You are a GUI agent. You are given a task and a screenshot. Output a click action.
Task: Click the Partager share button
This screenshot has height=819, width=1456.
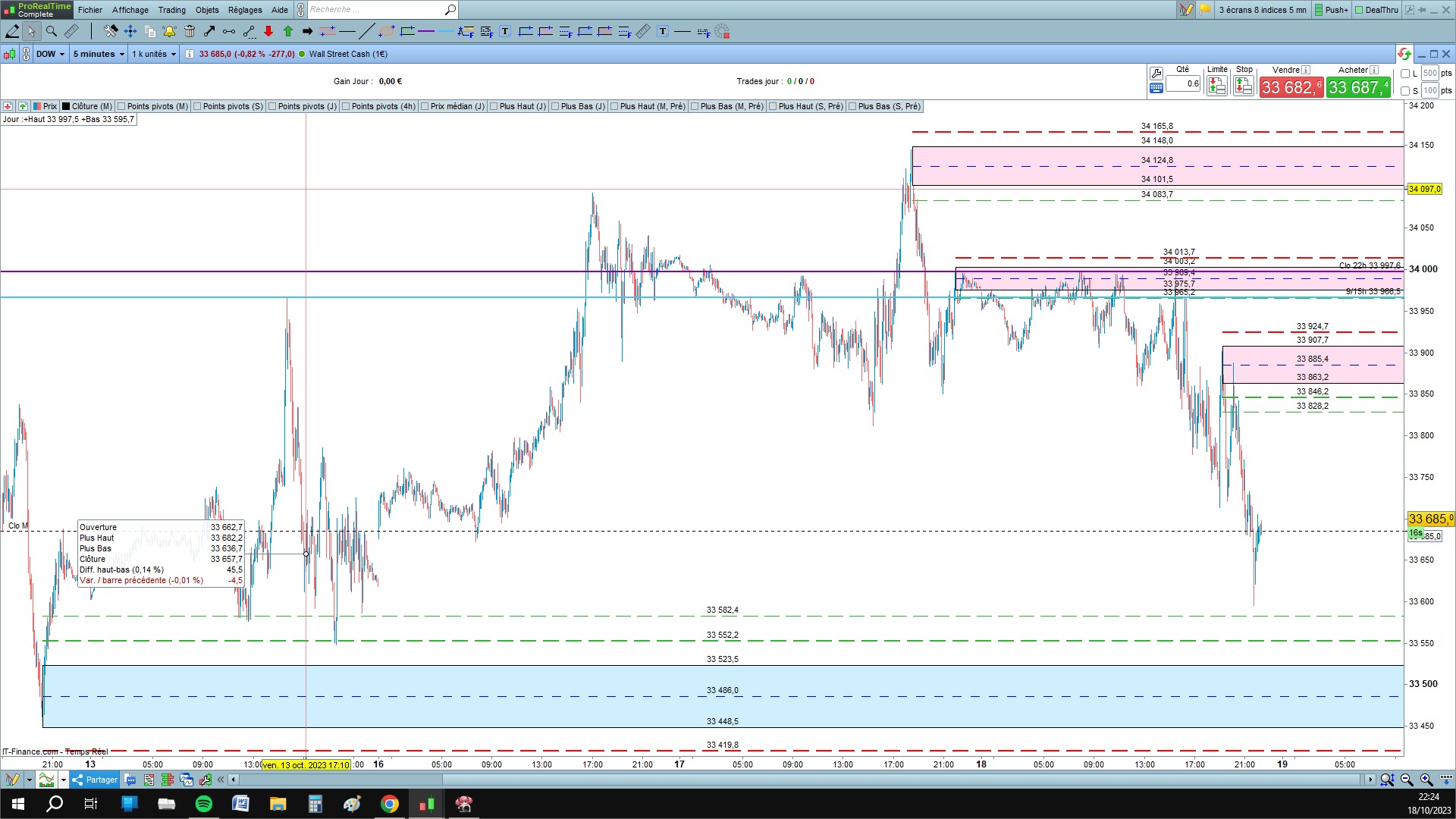pyautogui.click(x=95, y=780)
